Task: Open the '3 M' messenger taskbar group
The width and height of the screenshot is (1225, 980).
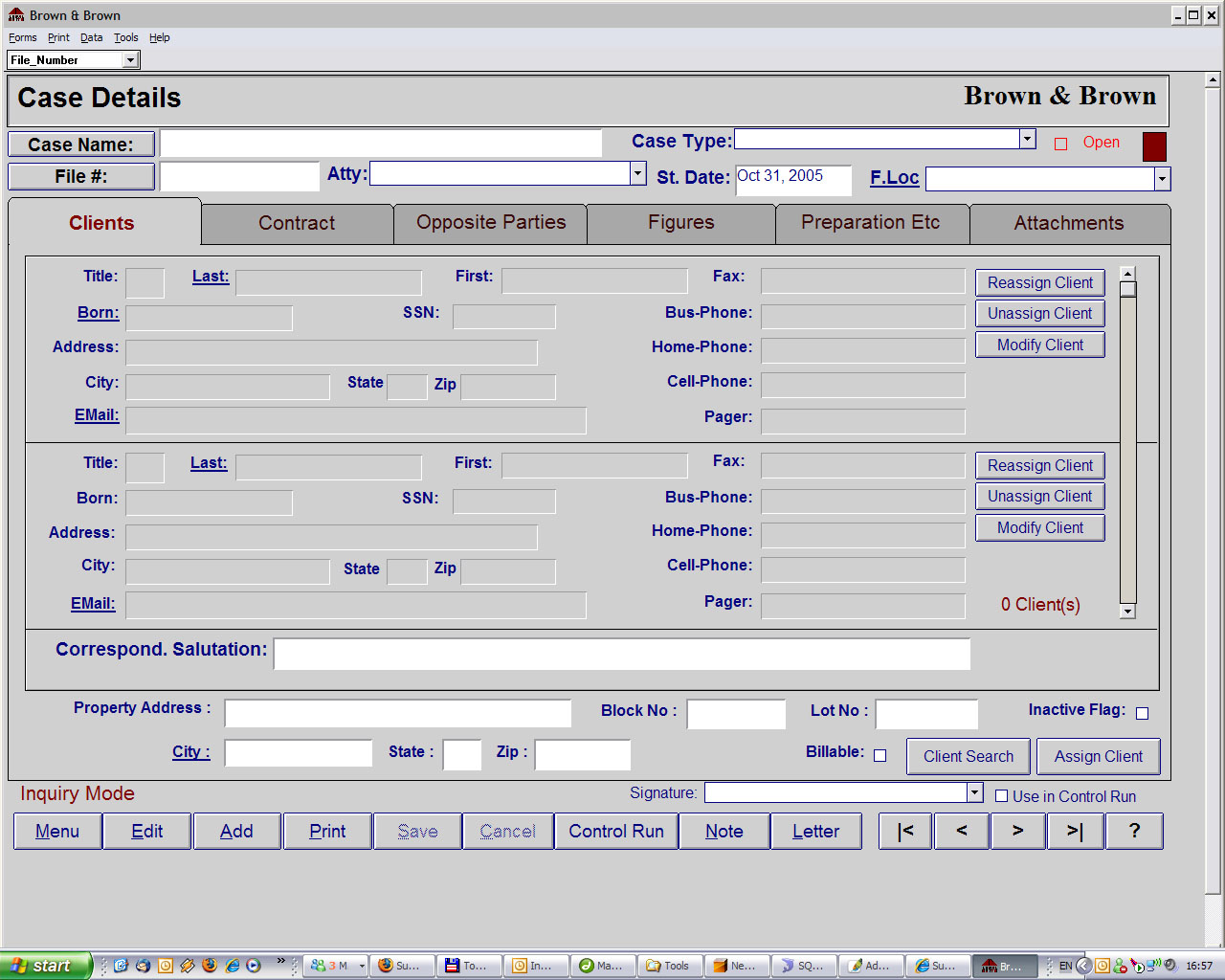Action: coord(337,966)
